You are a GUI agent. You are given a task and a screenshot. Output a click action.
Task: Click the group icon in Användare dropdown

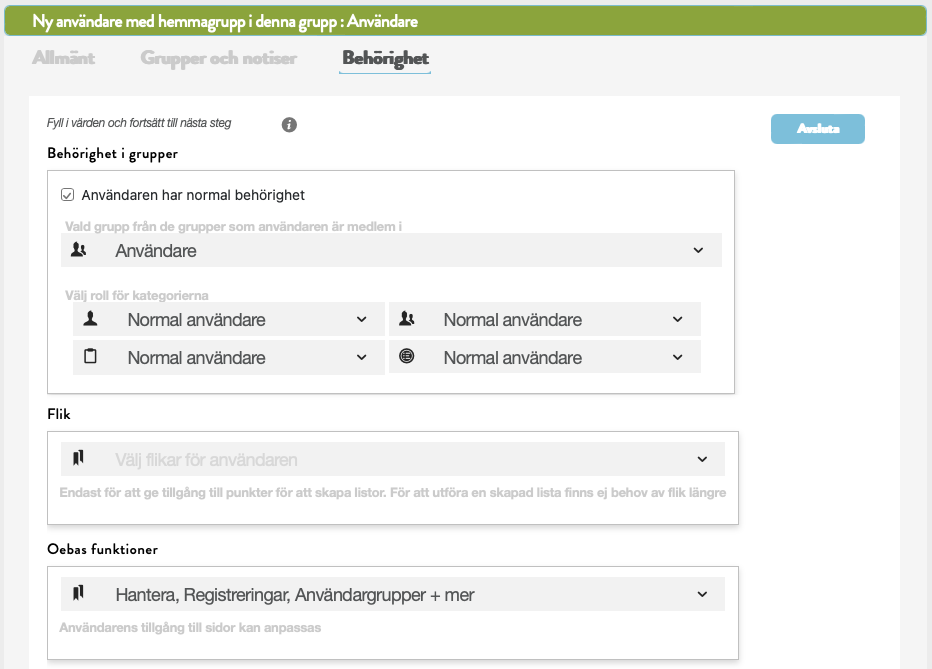(x=79, y=251)
